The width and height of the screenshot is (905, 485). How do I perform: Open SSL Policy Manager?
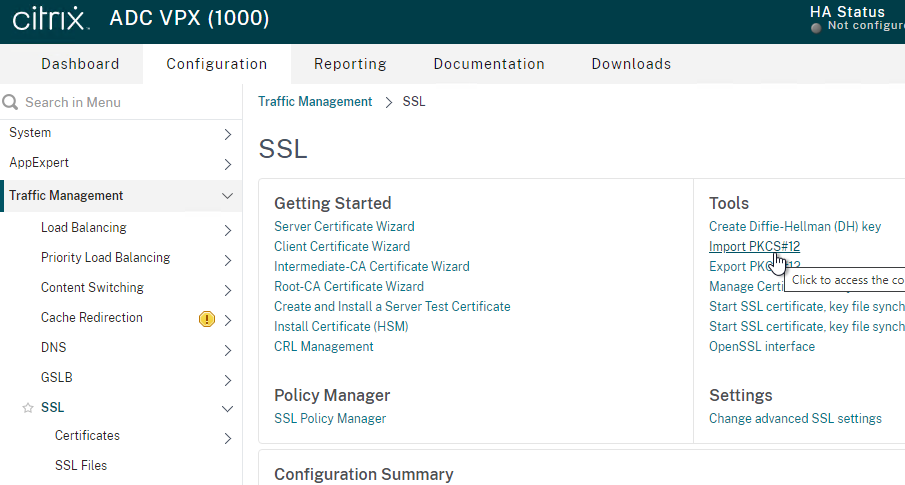tap(330, 419)
